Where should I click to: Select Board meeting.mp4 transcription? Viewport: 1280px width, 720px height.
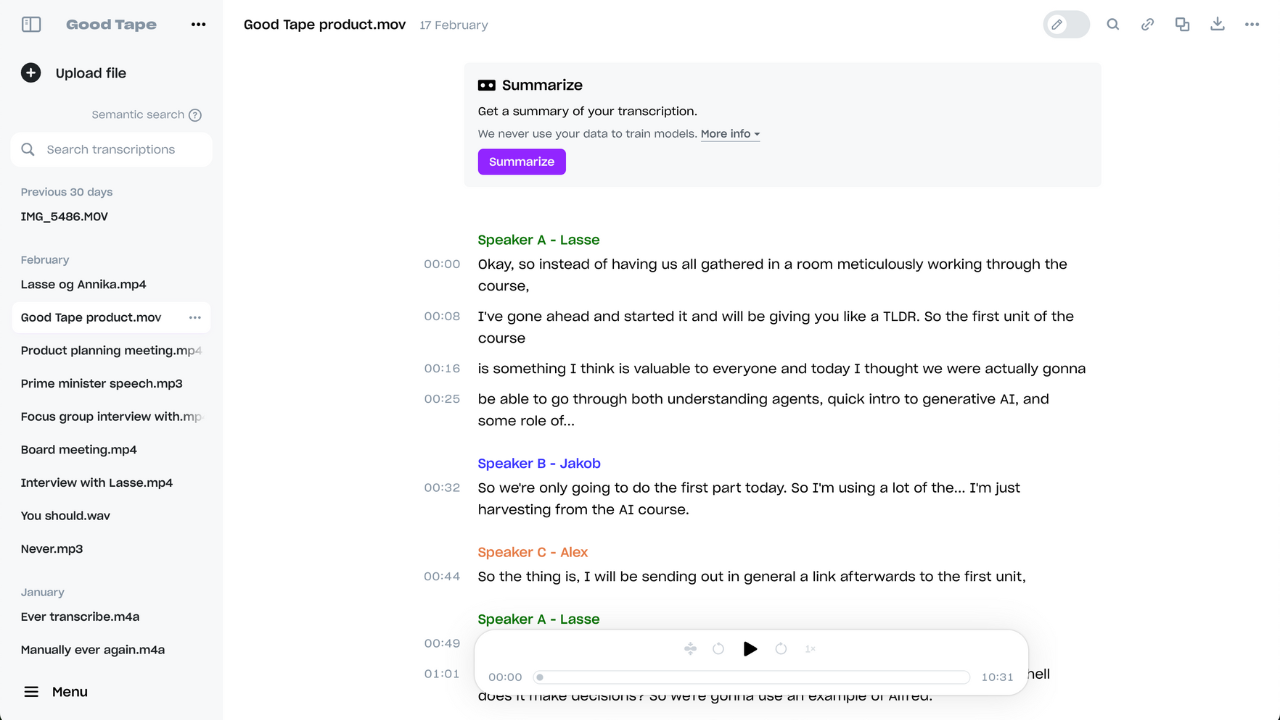[79, 450]
